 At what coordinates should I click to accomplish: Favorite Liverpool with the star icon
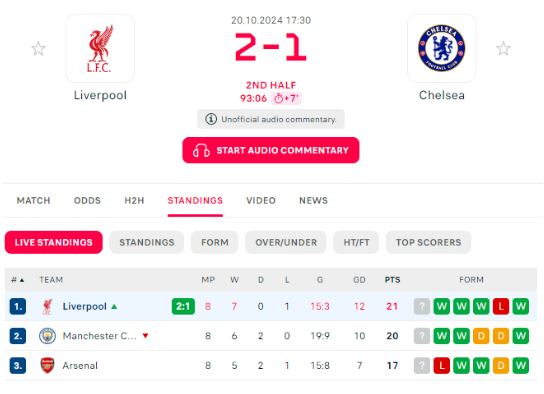pyautogui.click(x=38, y=49)
